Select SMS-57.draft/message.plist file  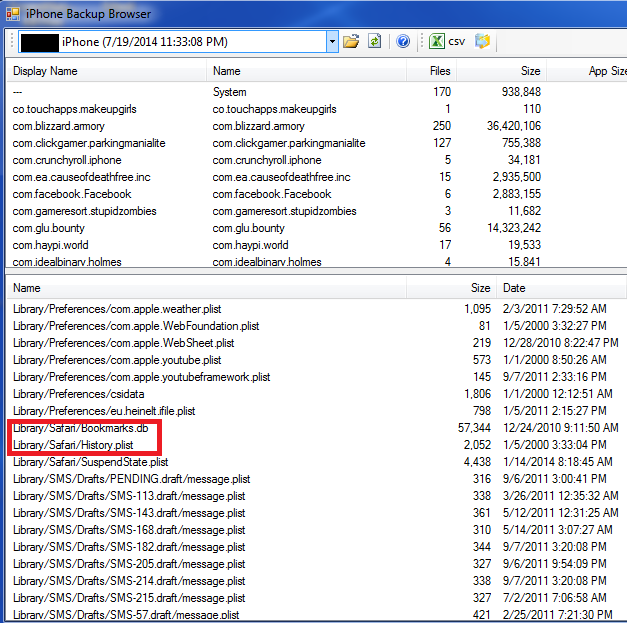point(317,614)
